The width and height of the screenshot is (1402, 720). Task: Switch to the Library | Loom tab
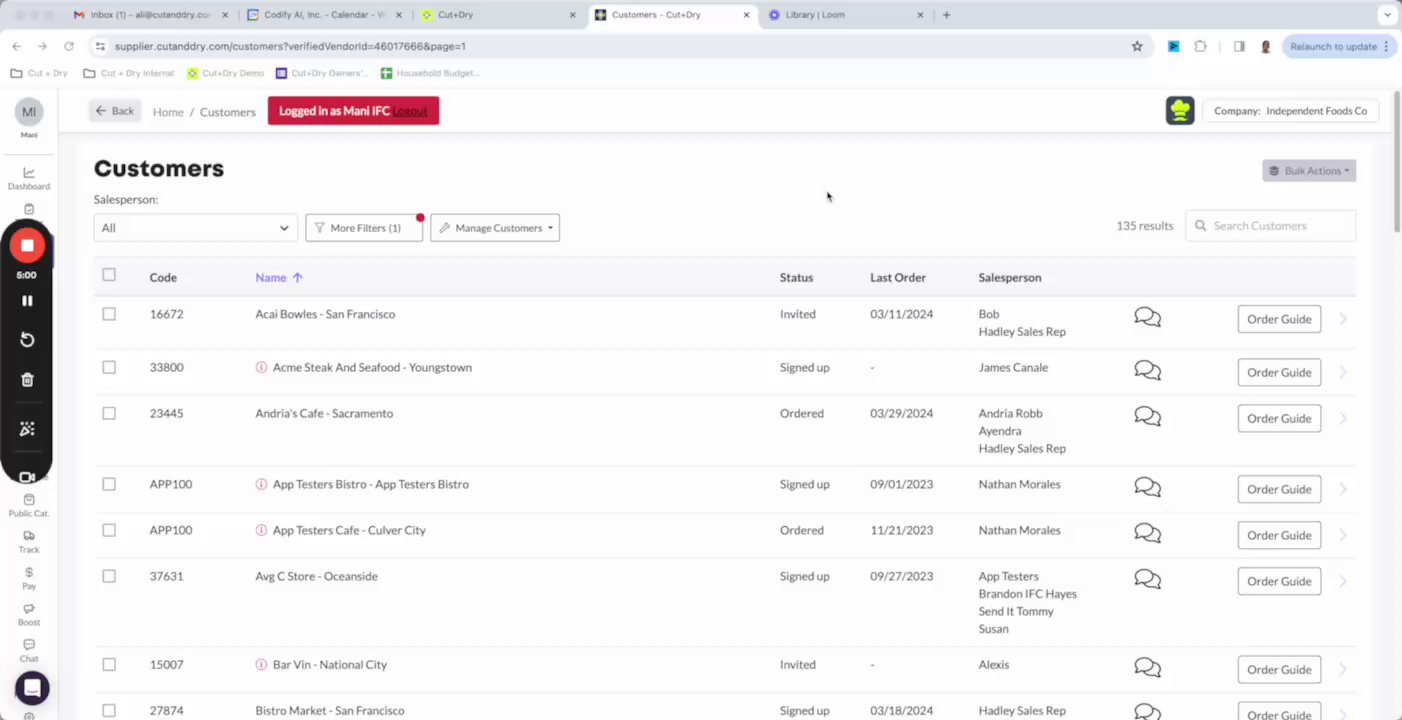coord(846,15)
